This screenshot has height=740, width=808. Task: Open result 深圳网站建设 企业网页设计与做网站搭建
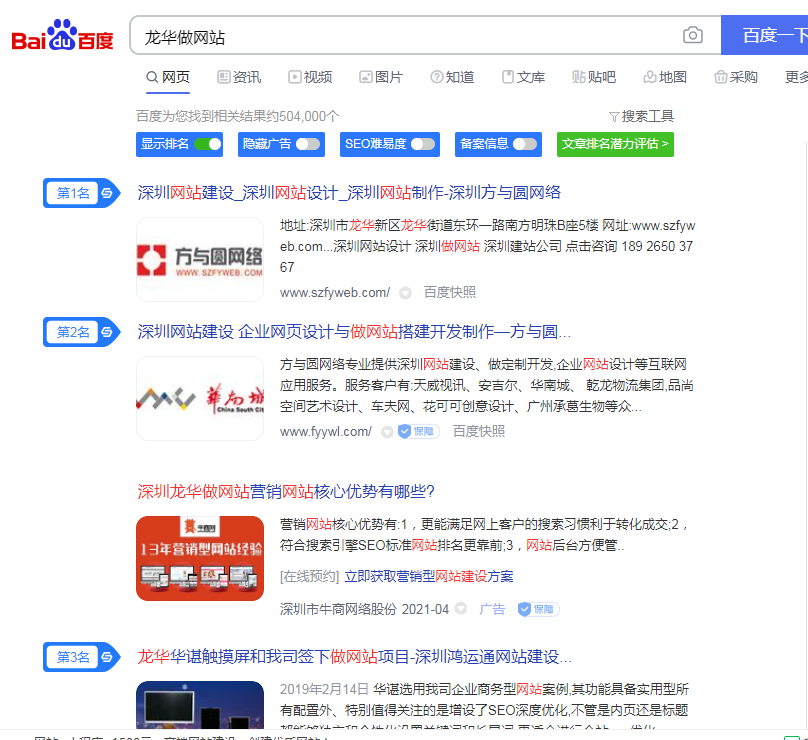[354, 332]
